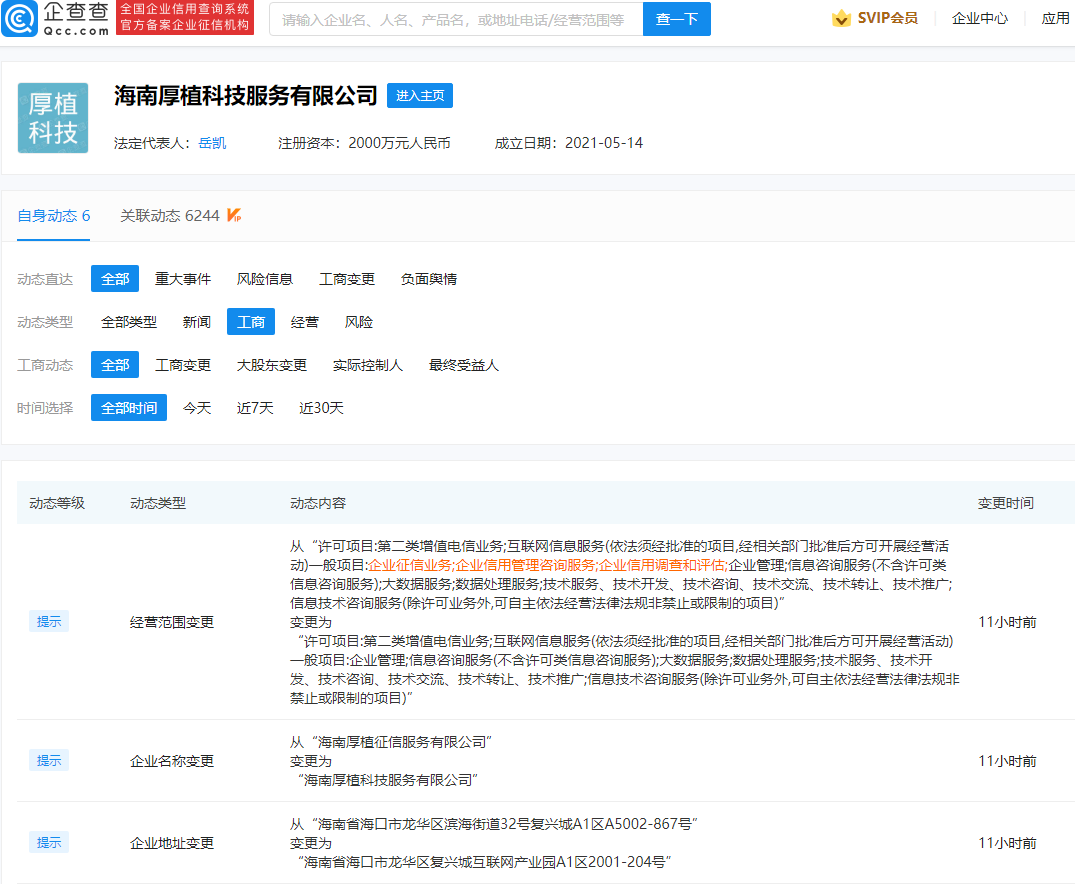Select 近30天 time range

pyautogui.click(x=322, y=408)
